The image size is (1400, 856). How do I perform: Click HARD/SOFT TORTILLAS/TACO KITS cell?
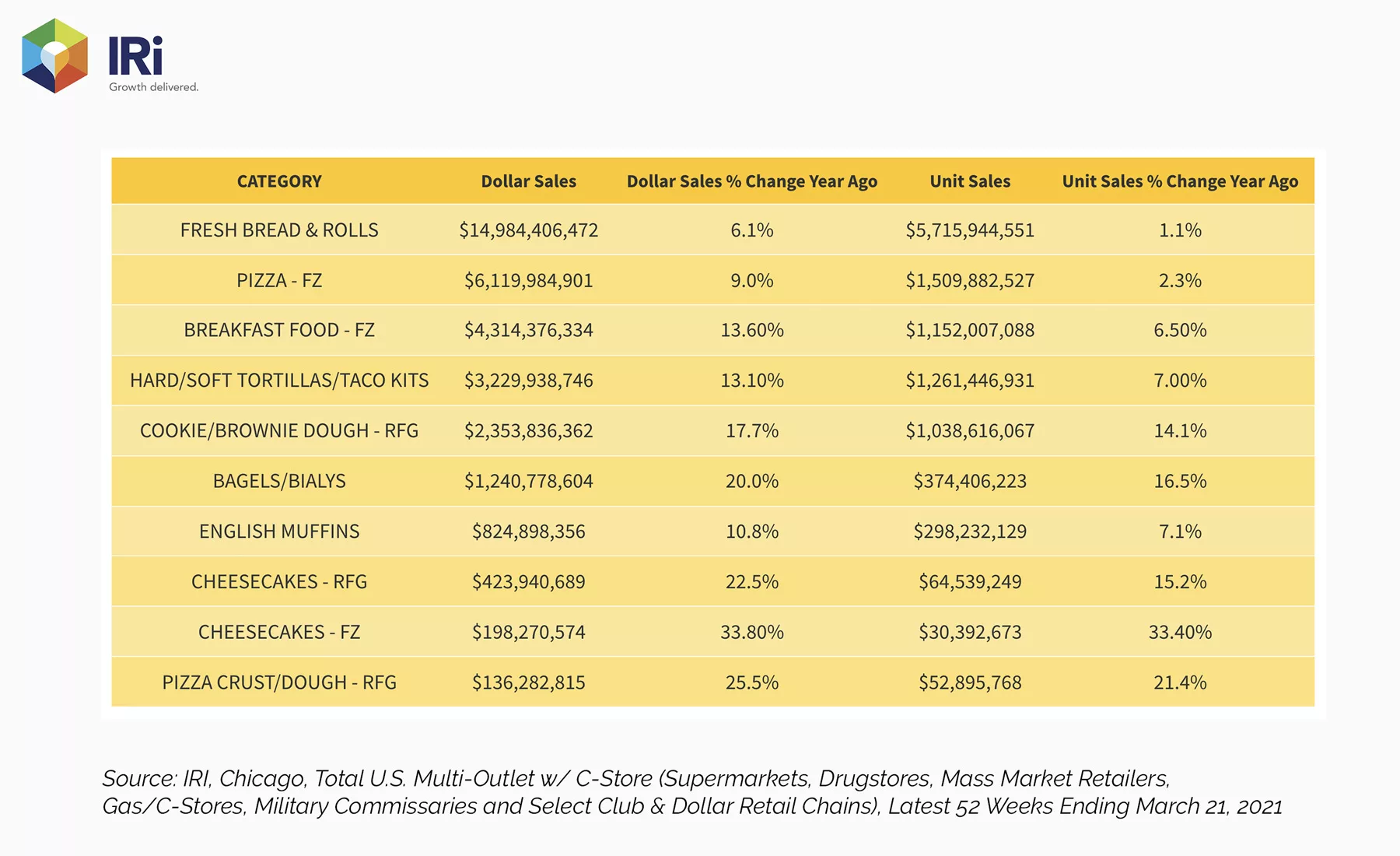(x=279, y=381)
